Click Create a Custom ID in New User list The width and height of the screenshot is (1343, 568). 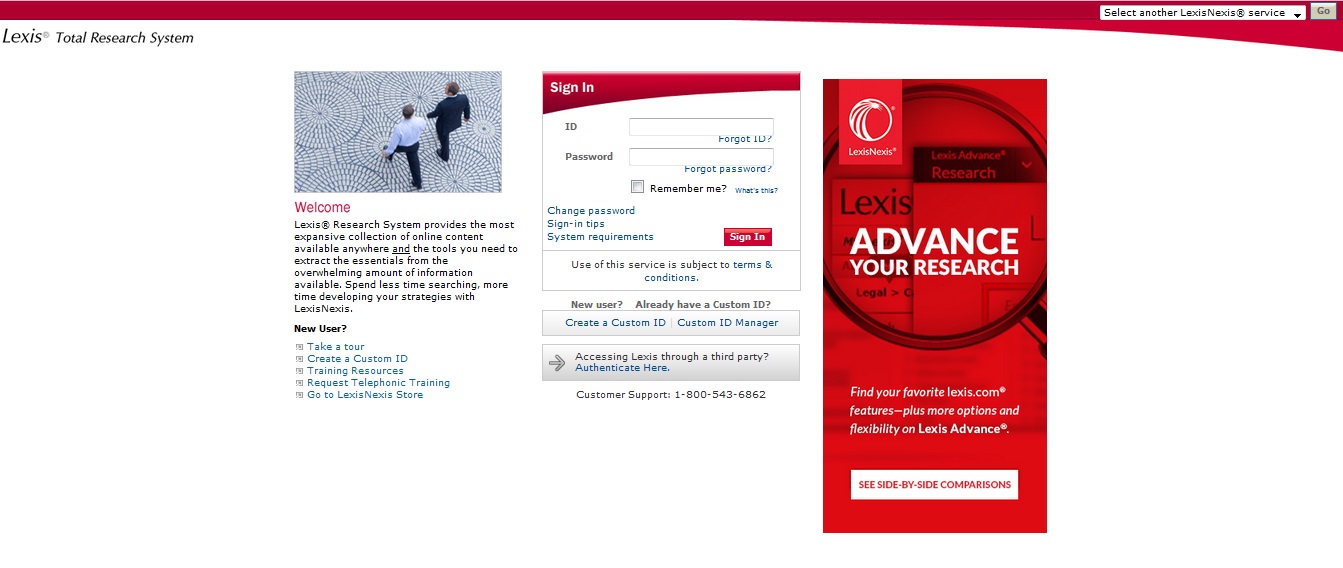coord(357,359)
